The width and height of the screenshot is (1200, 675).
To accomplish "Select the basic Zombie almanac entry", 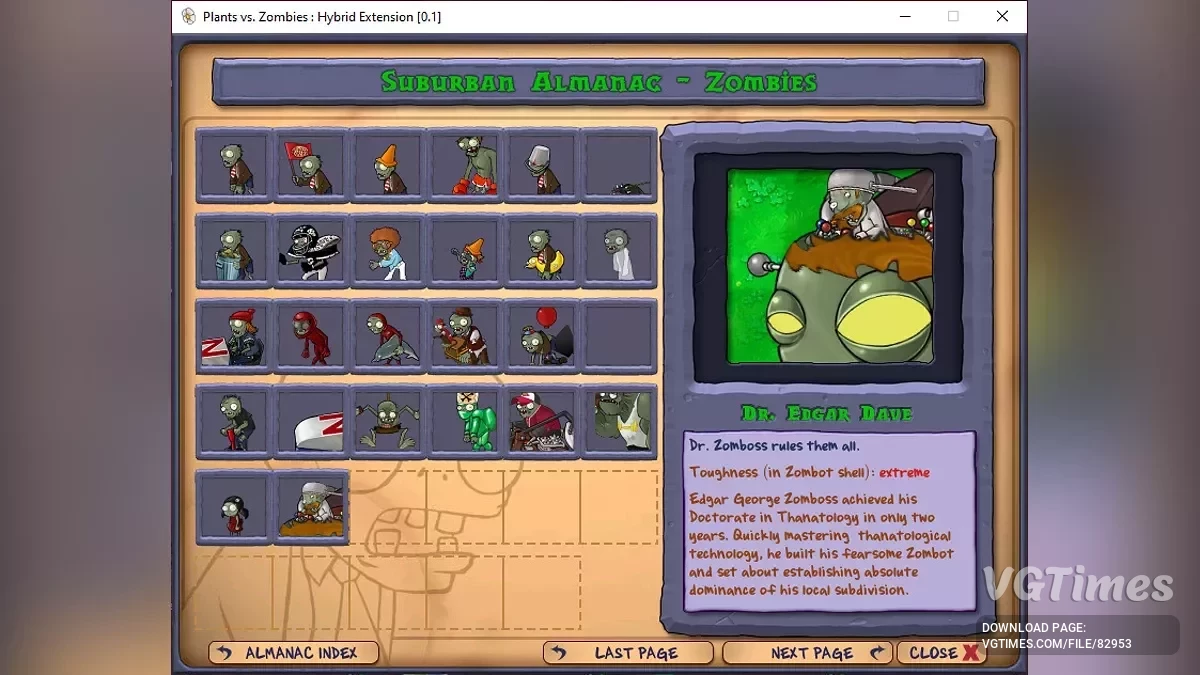I will (x=234, y=166).
